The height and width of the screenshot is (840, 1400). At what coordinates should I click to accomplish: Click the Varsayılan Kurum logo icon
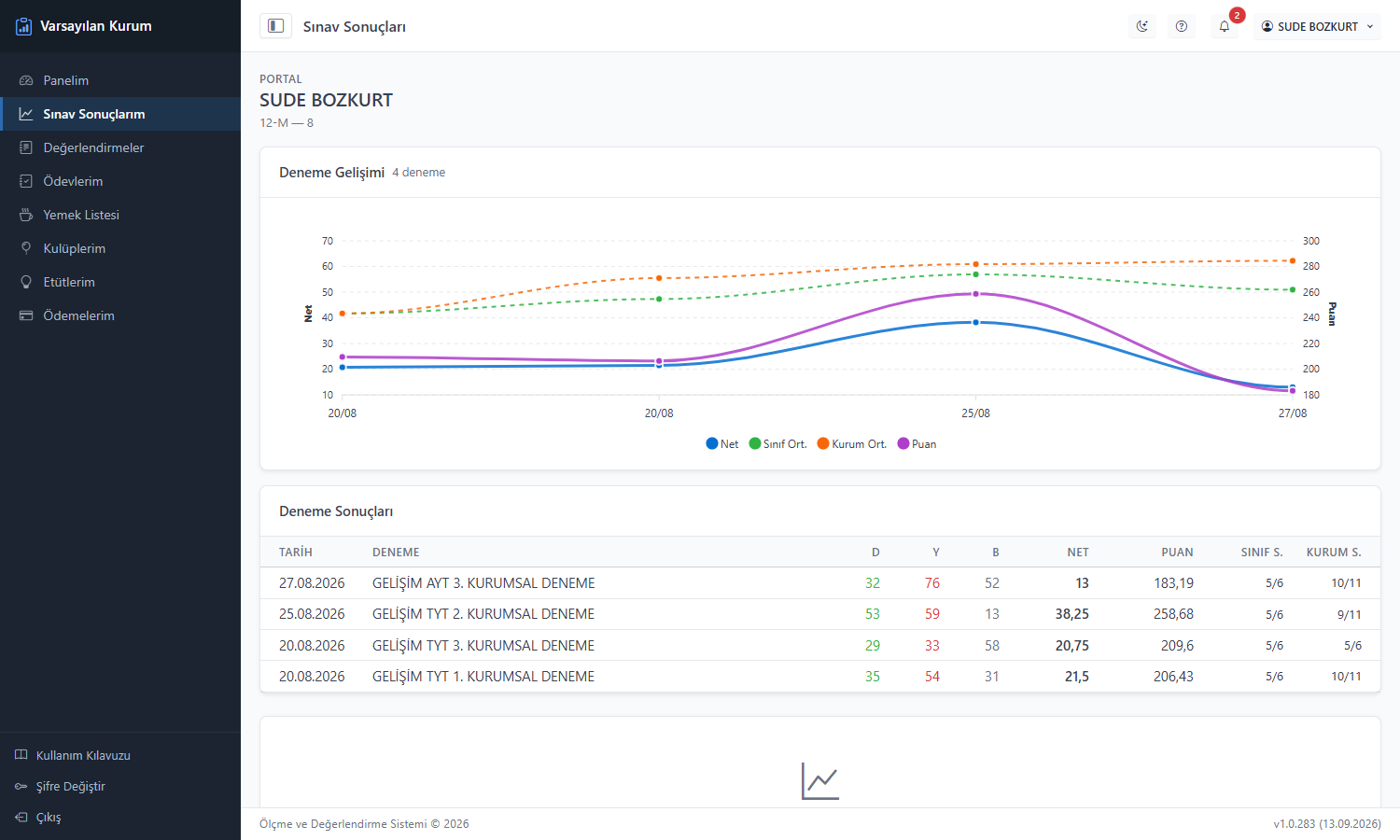(x=24, y=26)
